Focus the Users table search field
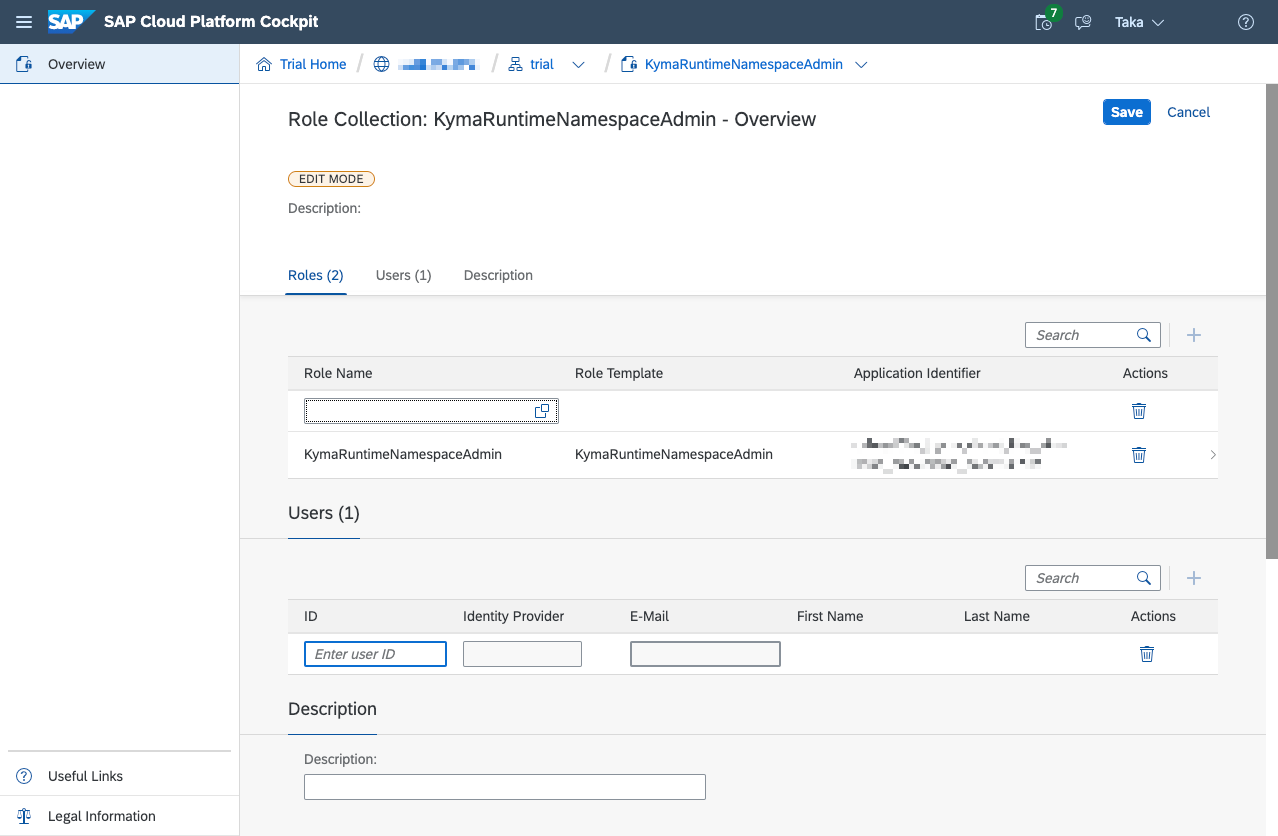The width and height of the screenshot is (1278, 836). tap(1080, 578)
